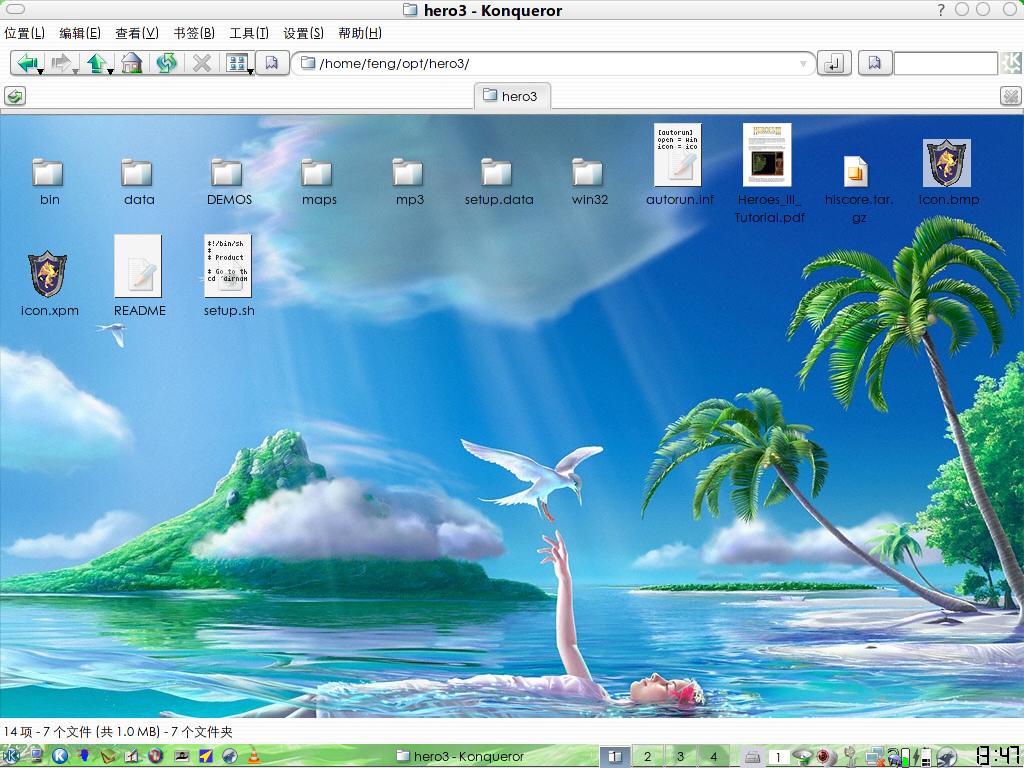
Task: Select the hiscore.tar.gz archive
Action: [858, 189]
